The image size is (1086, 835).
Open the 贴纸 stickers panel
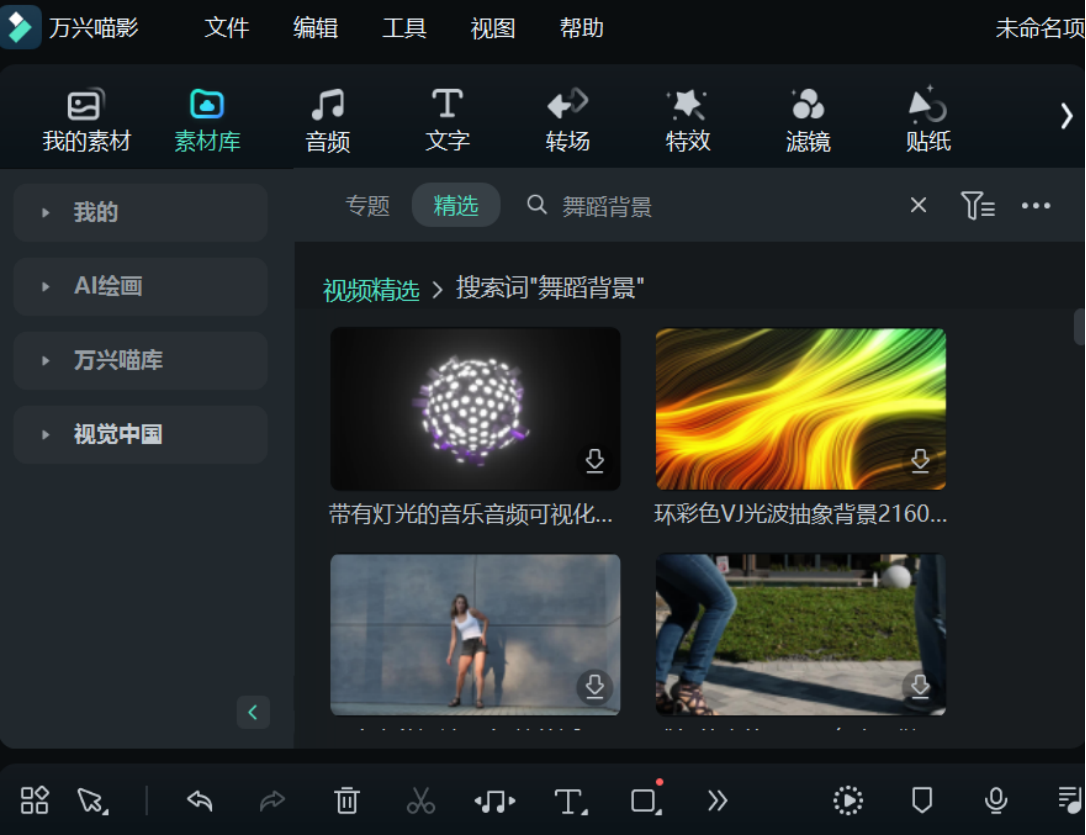928,121
